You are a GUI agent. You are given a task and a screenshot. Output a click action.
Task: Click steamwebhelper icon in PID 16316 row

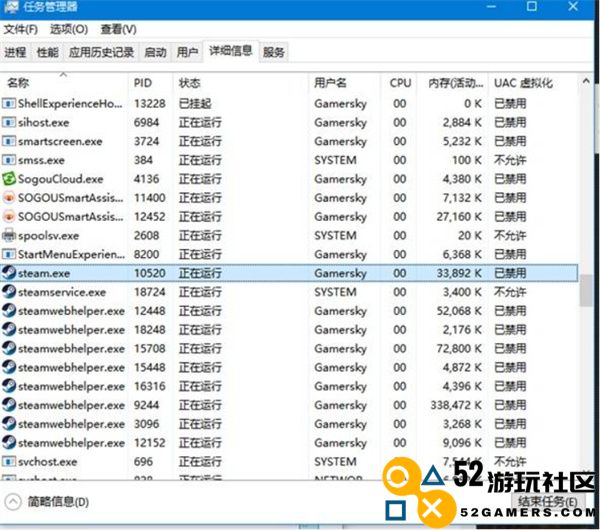coord(9,386)
